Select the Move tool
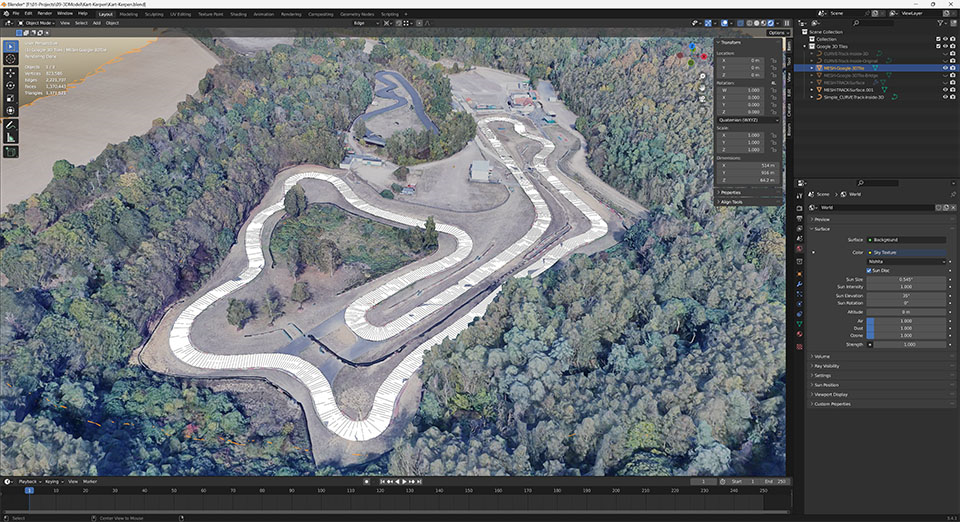Image resolution: width=960 pixels, height=522 pixels. coord(10,73)
